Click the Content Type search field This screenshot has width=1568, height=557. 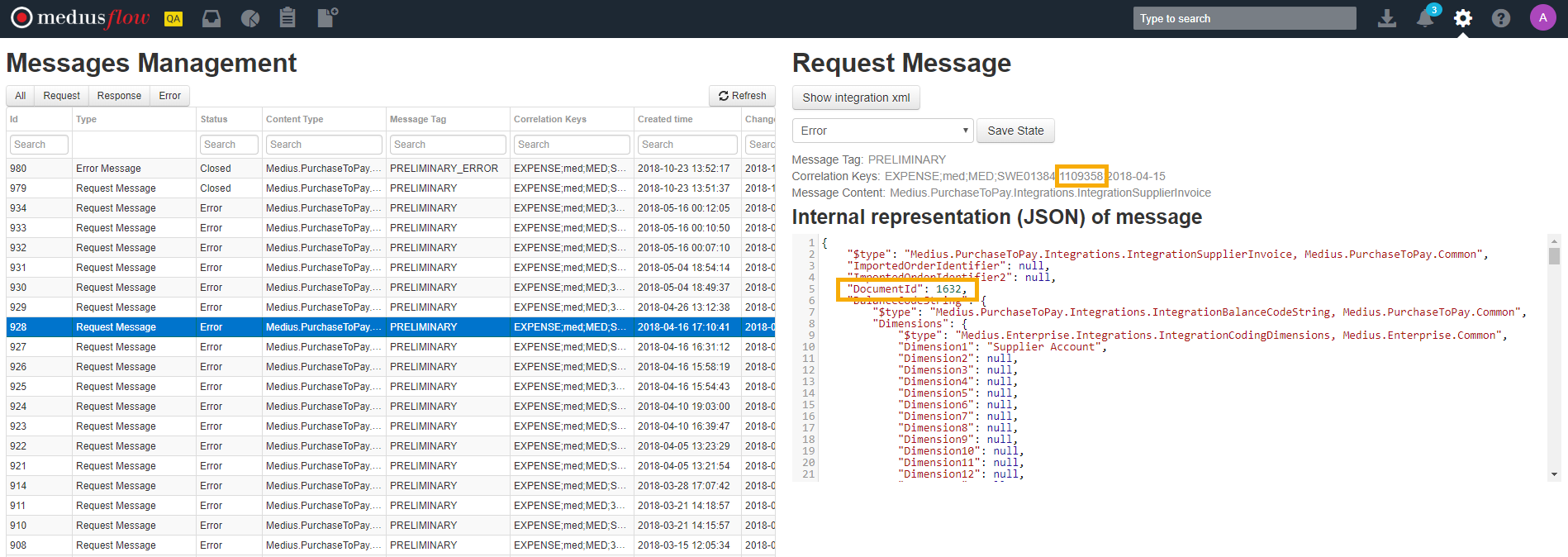pos(324,145)
